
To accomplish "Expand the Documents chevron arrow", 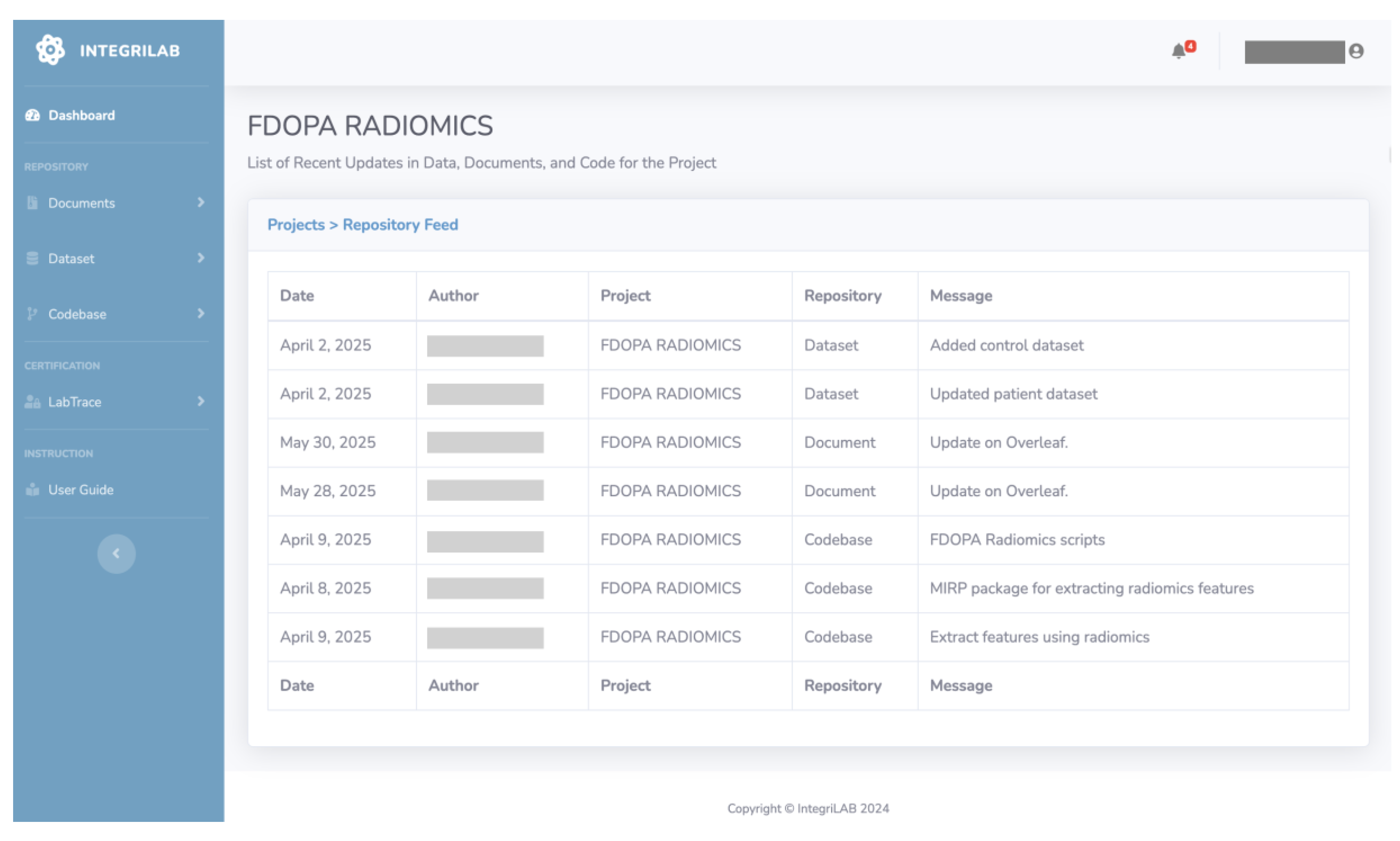I will click(201, 202).
